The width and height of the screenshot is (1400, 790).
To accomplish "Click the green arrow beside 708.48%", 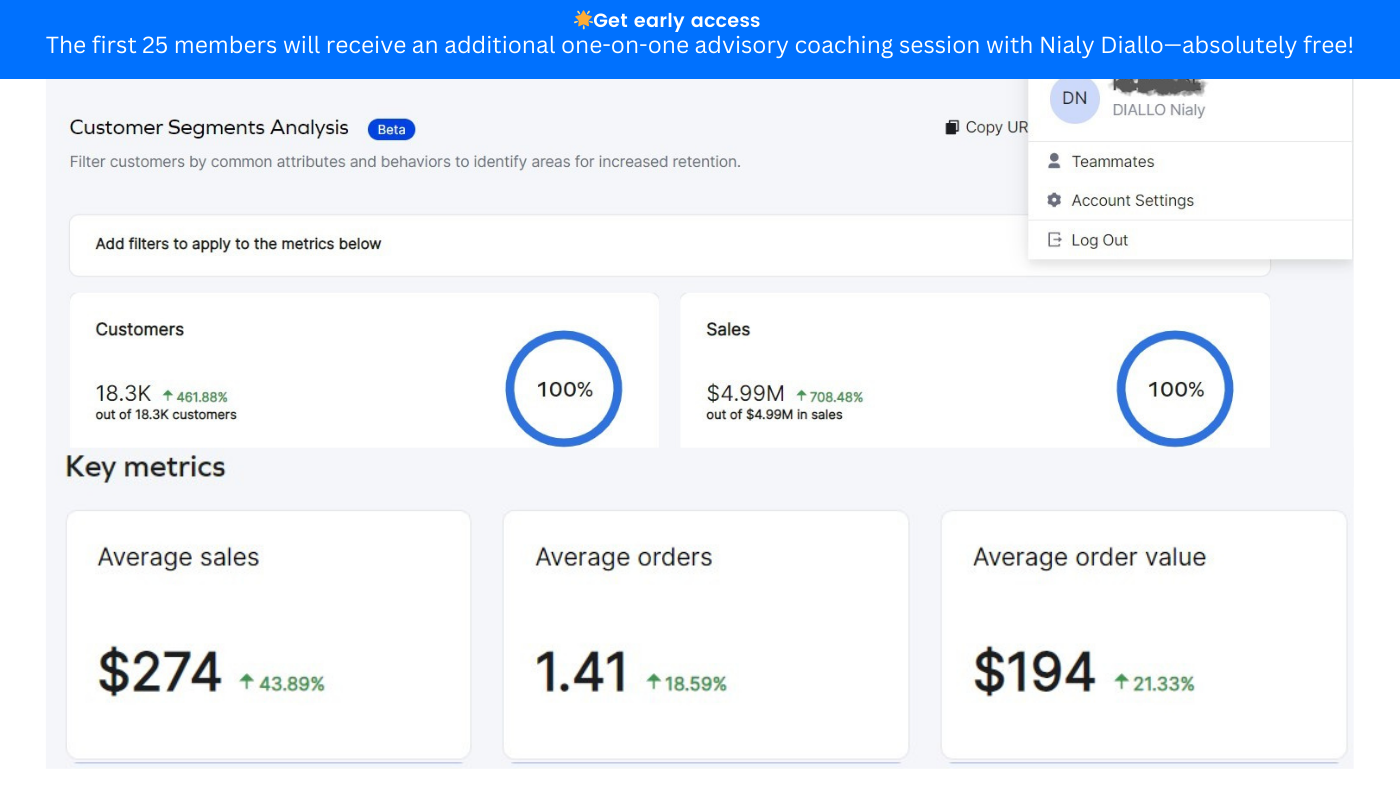I will [801, 396].
